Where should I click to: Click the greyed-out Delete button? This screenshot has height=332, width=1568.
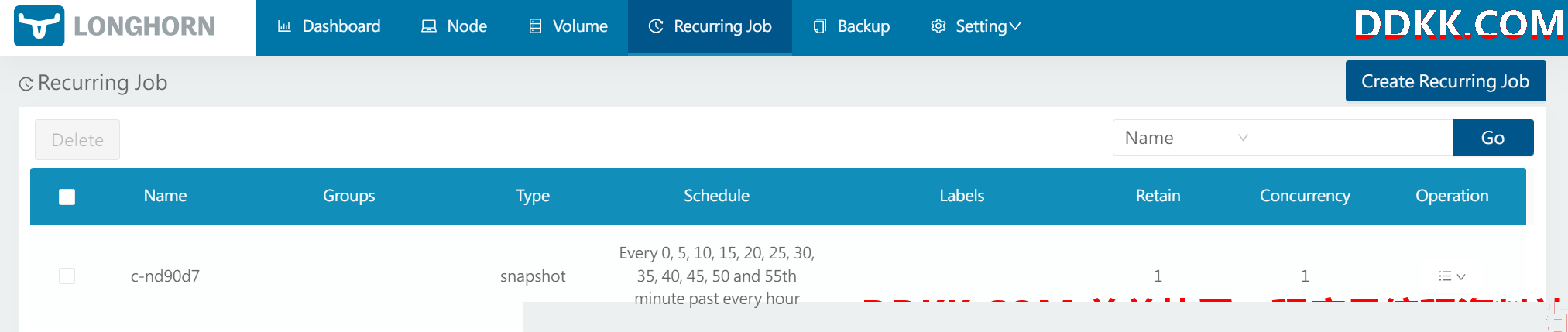[x=77, y=140]
